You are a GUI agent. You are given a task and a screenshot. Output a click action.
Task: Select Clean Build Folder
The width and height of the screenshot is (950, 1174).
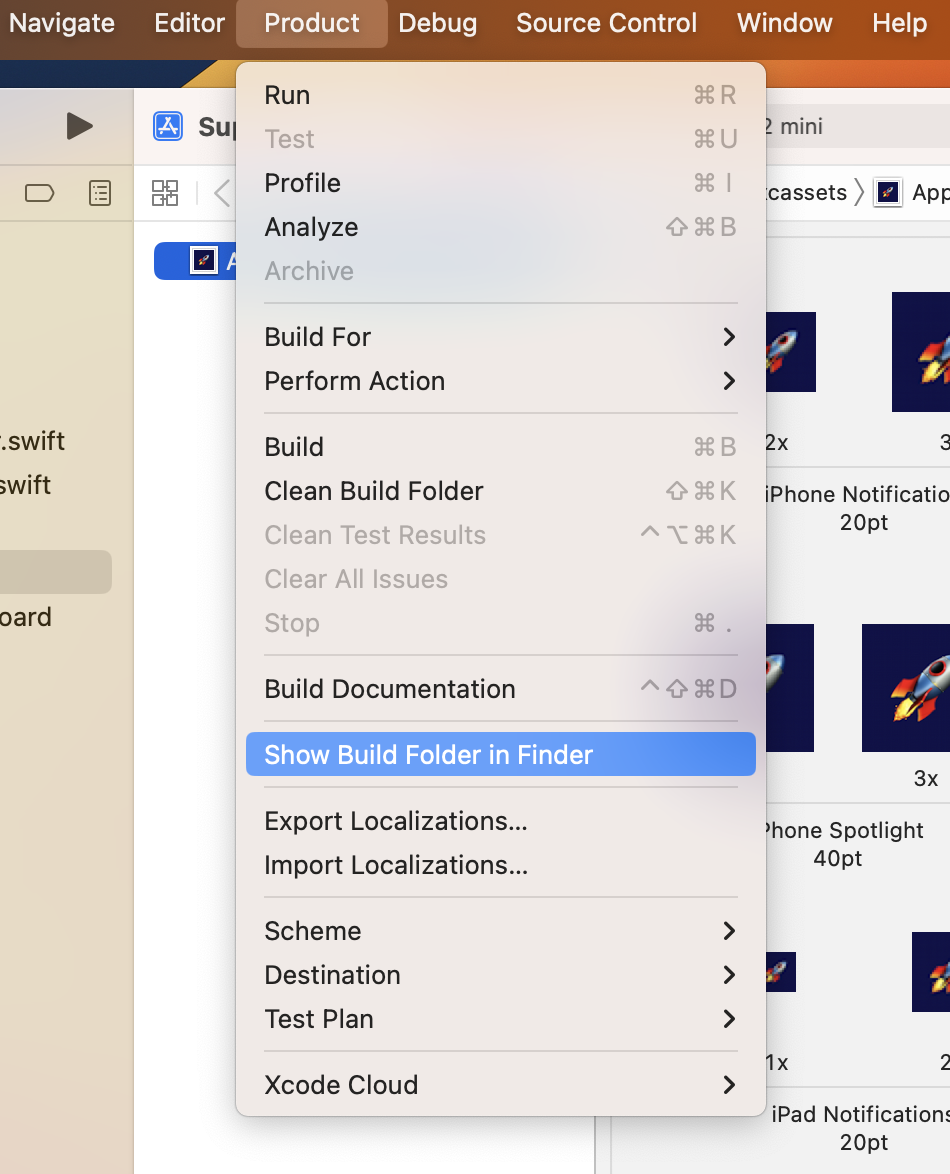click(x=500, y=491)
